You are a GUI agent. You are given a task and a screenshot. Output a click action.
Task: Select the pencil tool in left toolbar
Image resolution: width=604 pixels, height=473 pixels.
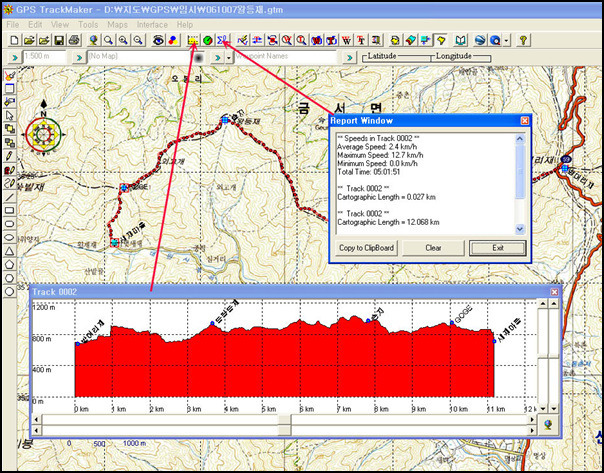click(x=10, y=156)
